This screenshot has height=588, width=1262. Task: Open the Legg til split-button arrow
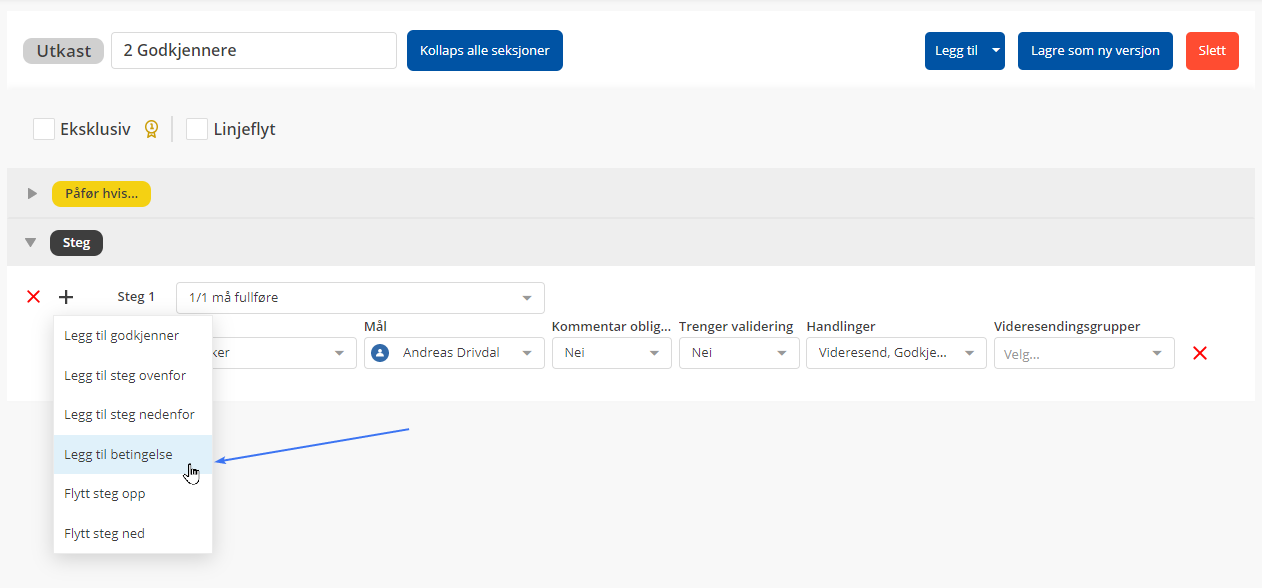(x=995, y=51)
